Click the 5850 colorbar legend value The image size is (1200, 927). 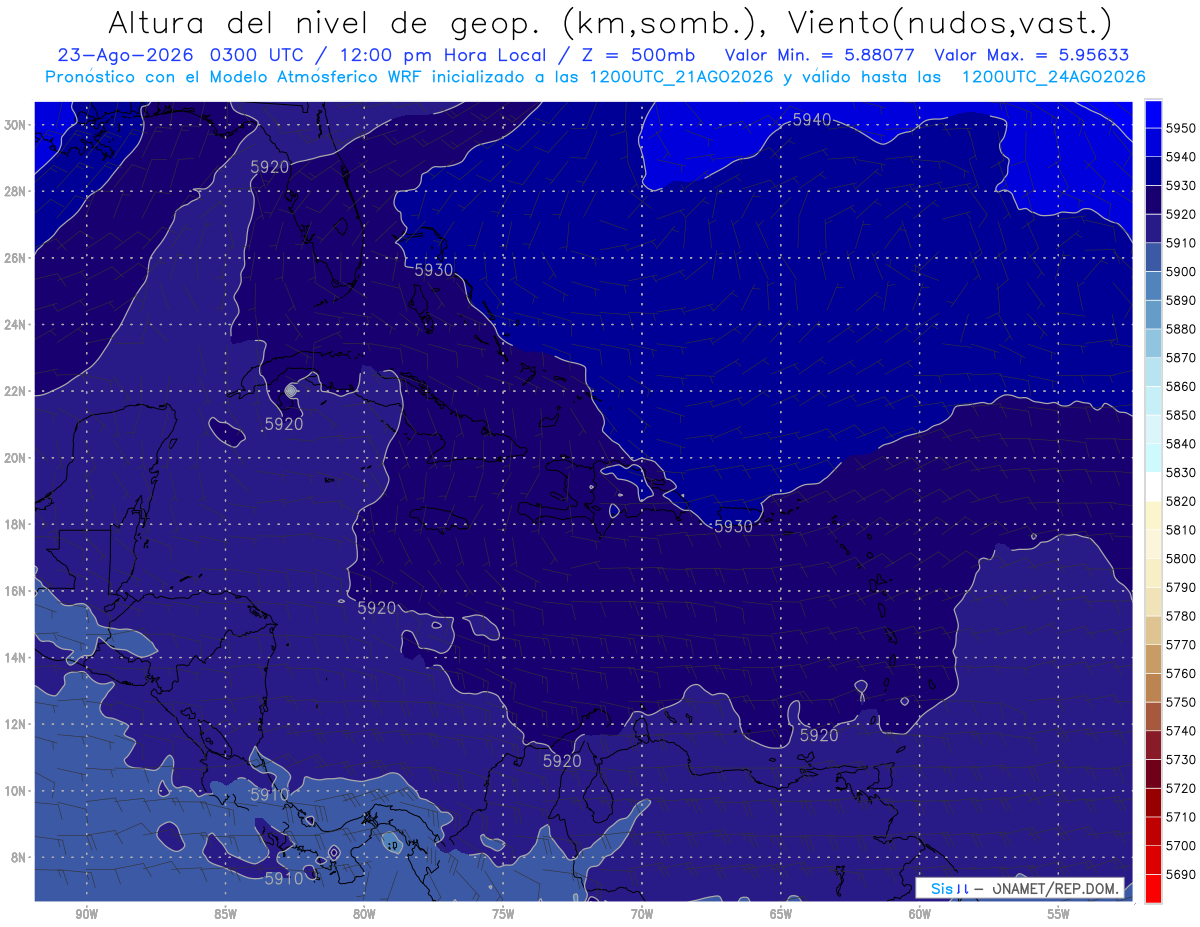pos(1181,415)
